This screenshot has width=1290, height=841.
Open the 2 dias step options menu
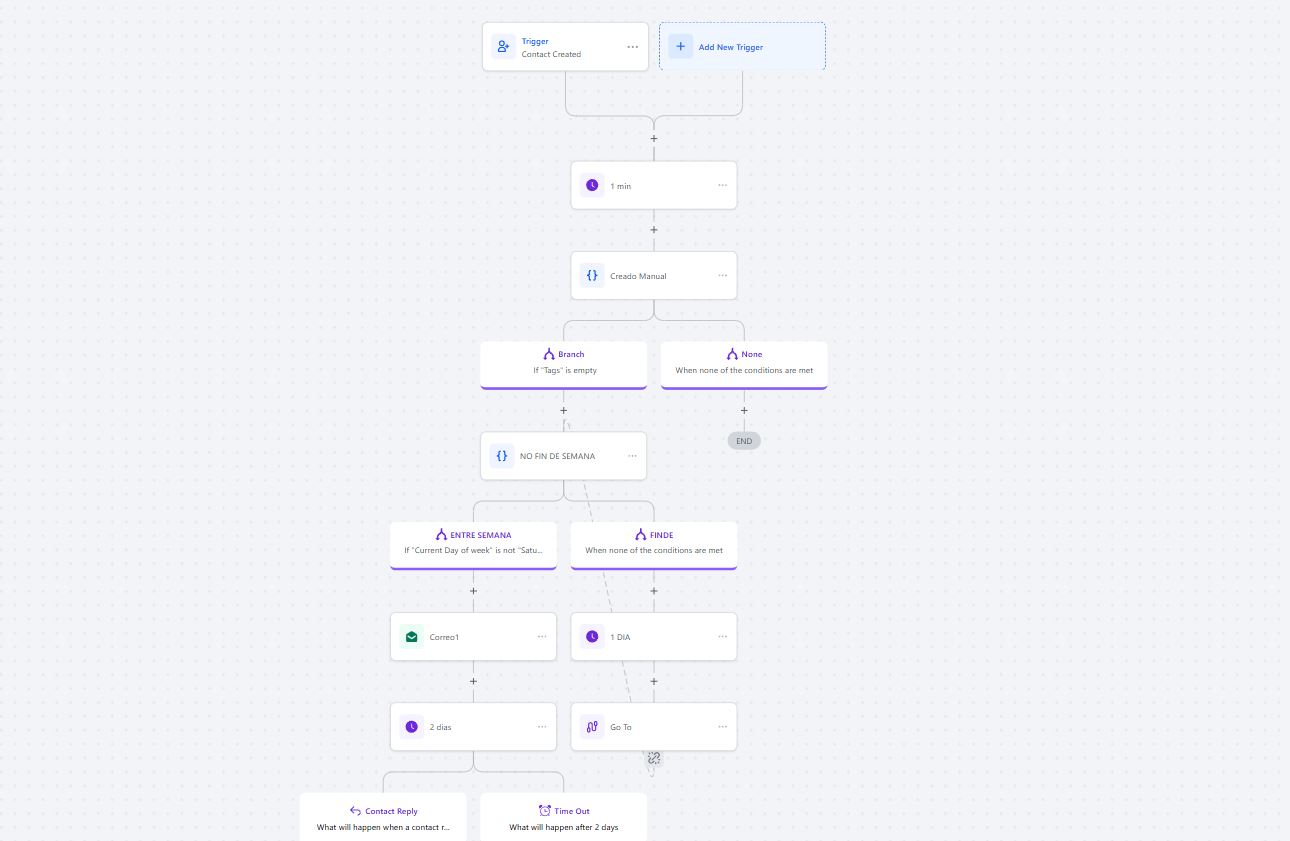click(x=542, y=727)
